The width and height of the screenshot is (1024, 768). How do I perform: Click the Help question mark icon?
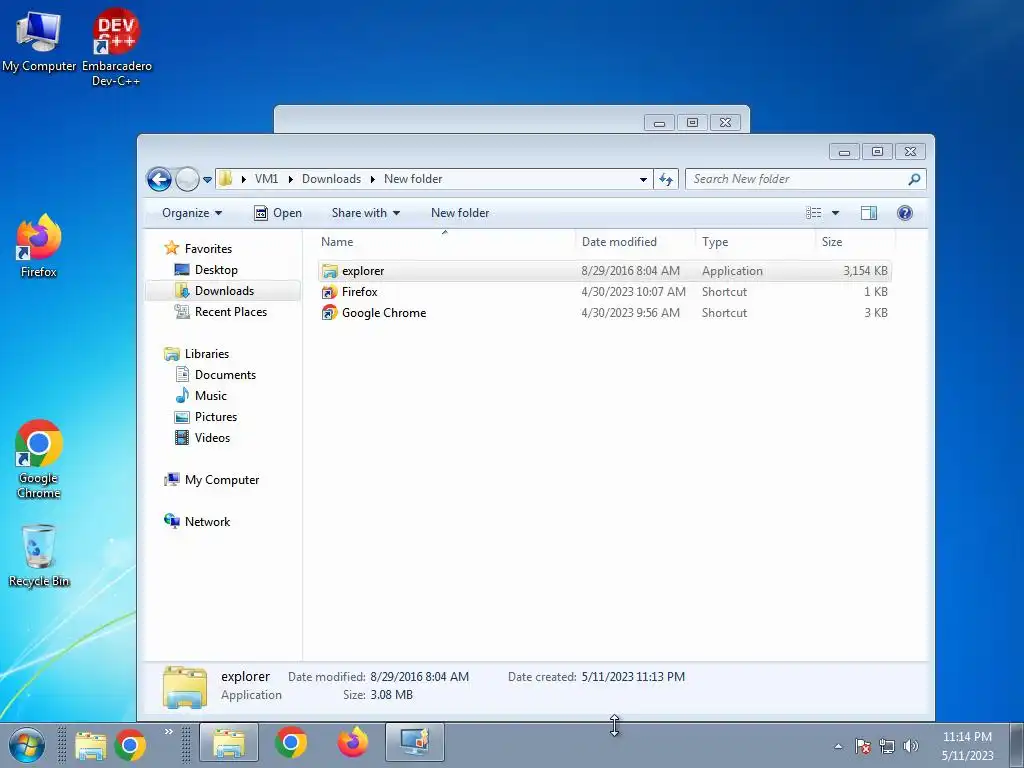pyautogui.click(x=904, y=213)
